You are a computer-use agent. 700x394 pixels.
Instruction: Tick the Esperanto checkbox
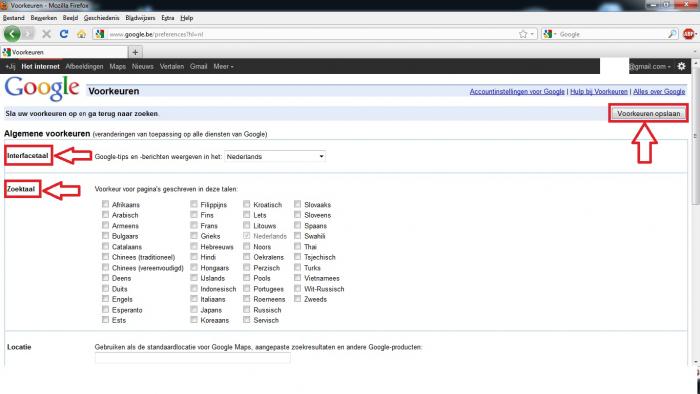pos(105,309)
